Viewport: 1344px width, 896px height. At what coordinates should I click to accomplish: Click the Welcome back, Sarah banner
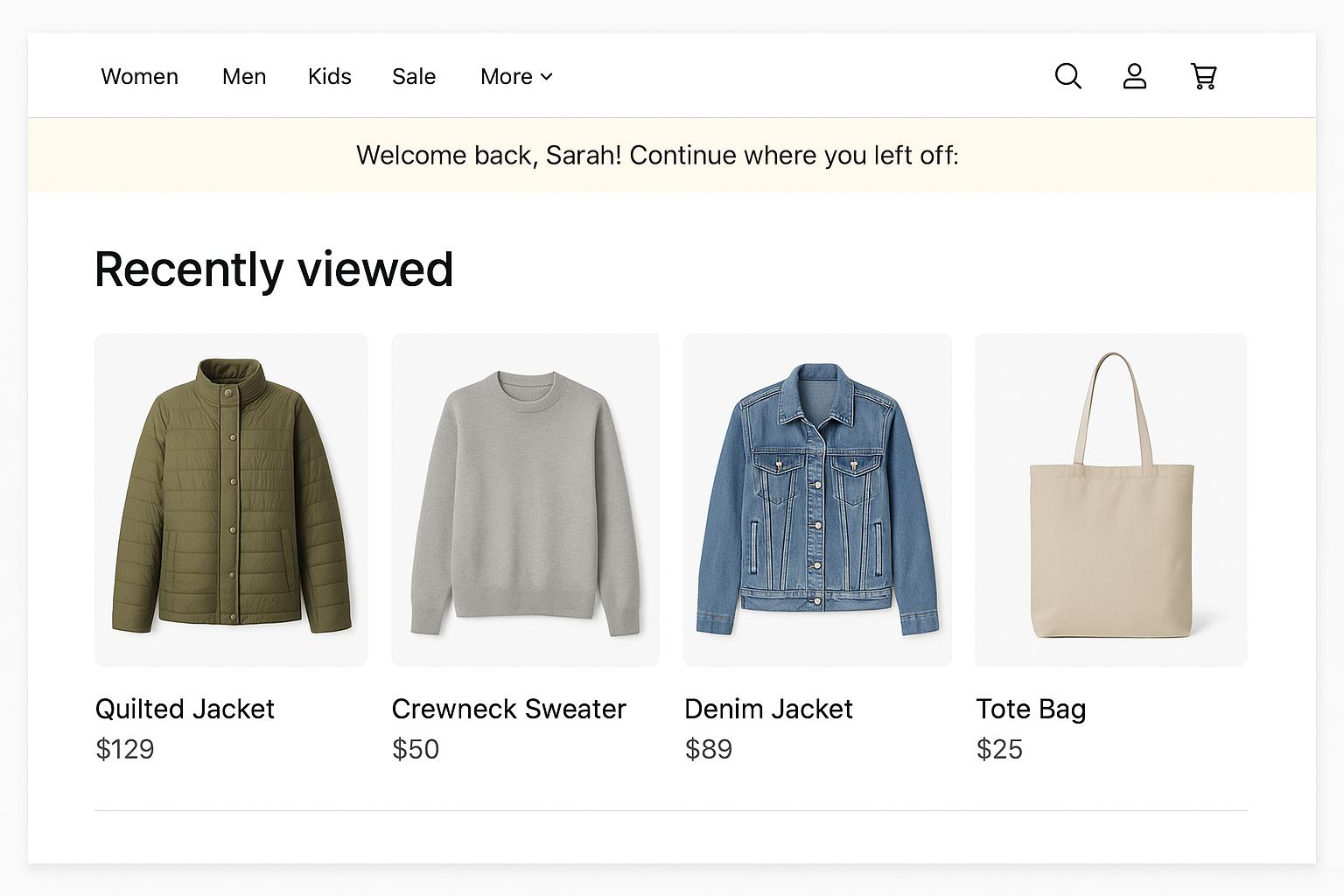coord(657,156)
